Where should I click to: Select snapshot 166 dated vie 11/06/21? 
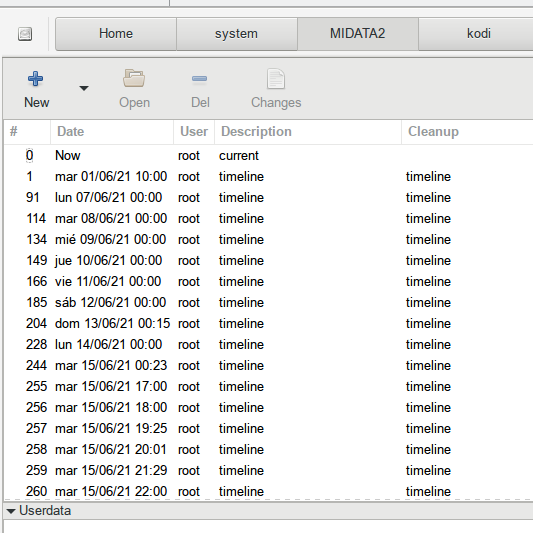tap(269, 281)
